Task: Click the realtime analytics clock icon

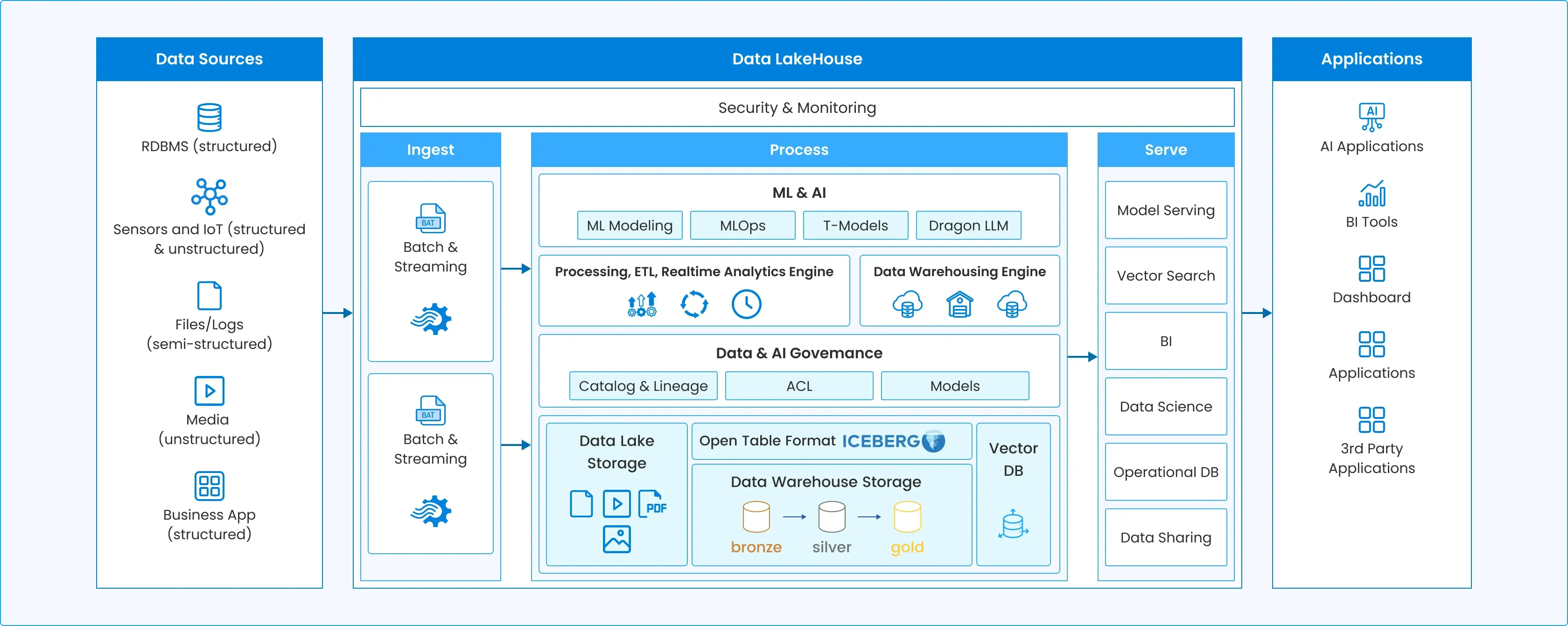Action: point(746,304)
